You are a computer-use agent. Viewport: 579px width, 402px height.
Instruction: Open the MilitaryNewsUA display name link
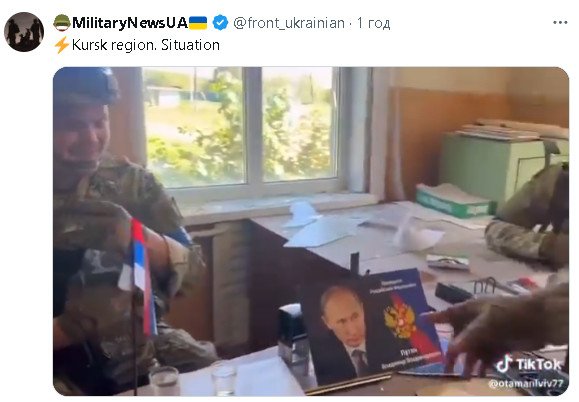pos(130,23)
